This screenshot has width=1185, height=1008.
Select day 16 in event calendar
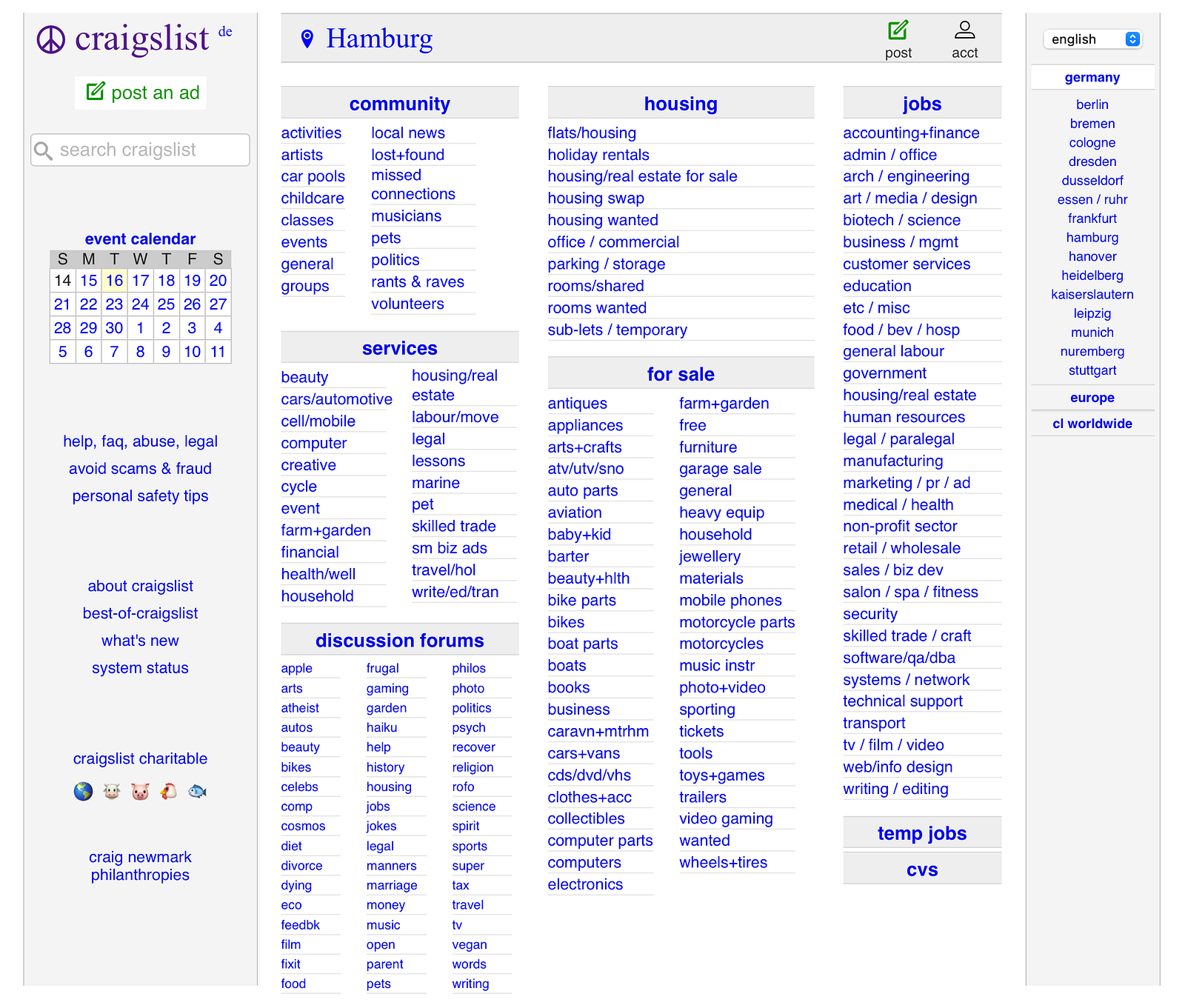tap(114, 281)
